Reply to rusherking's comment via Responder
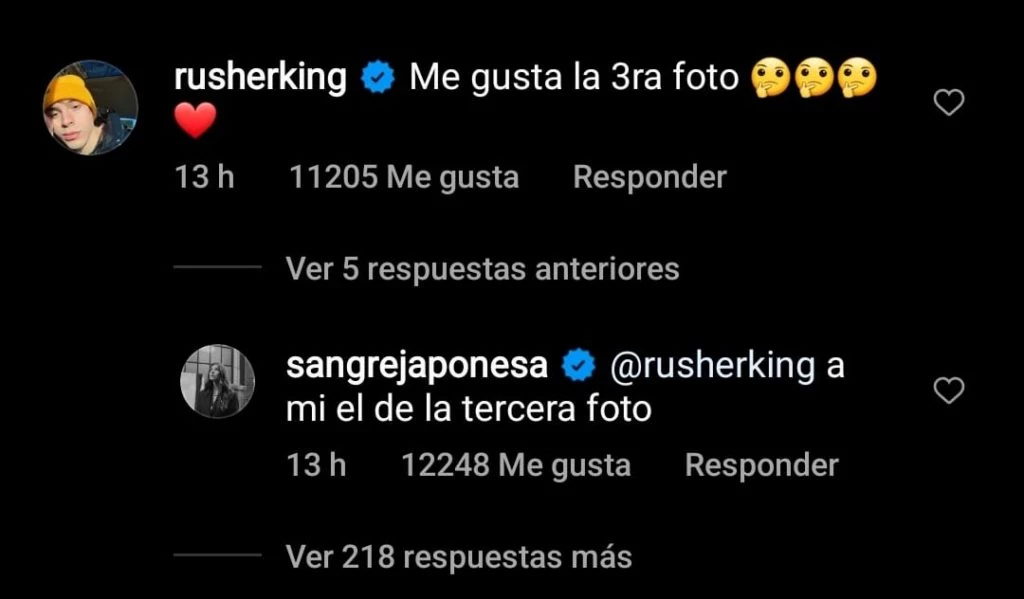This screenshot has height=599, width=1024. [x=650, y=177]
